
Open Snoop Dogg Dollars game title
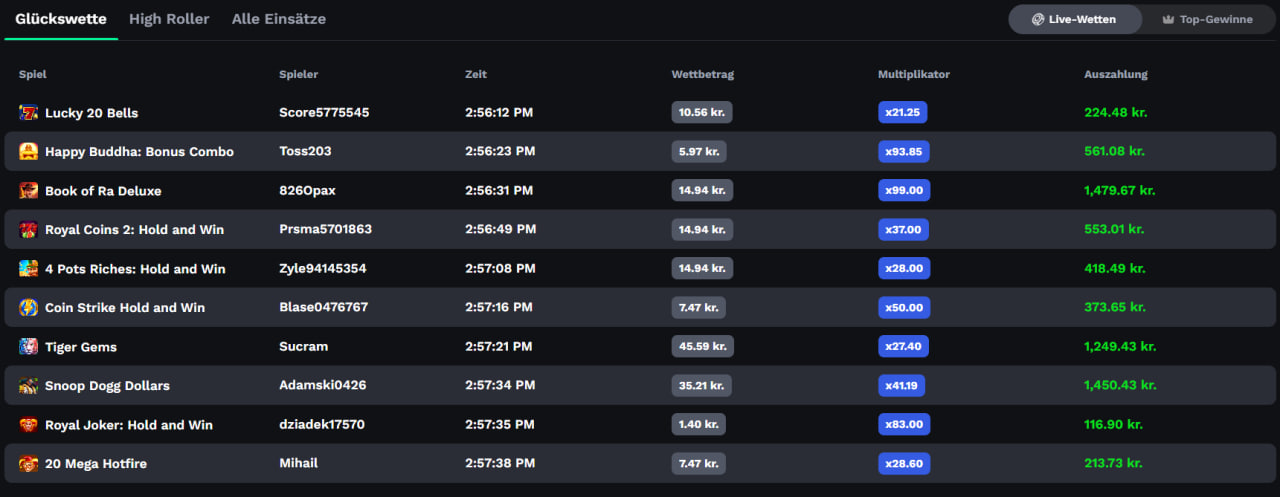tap(107, 386)
